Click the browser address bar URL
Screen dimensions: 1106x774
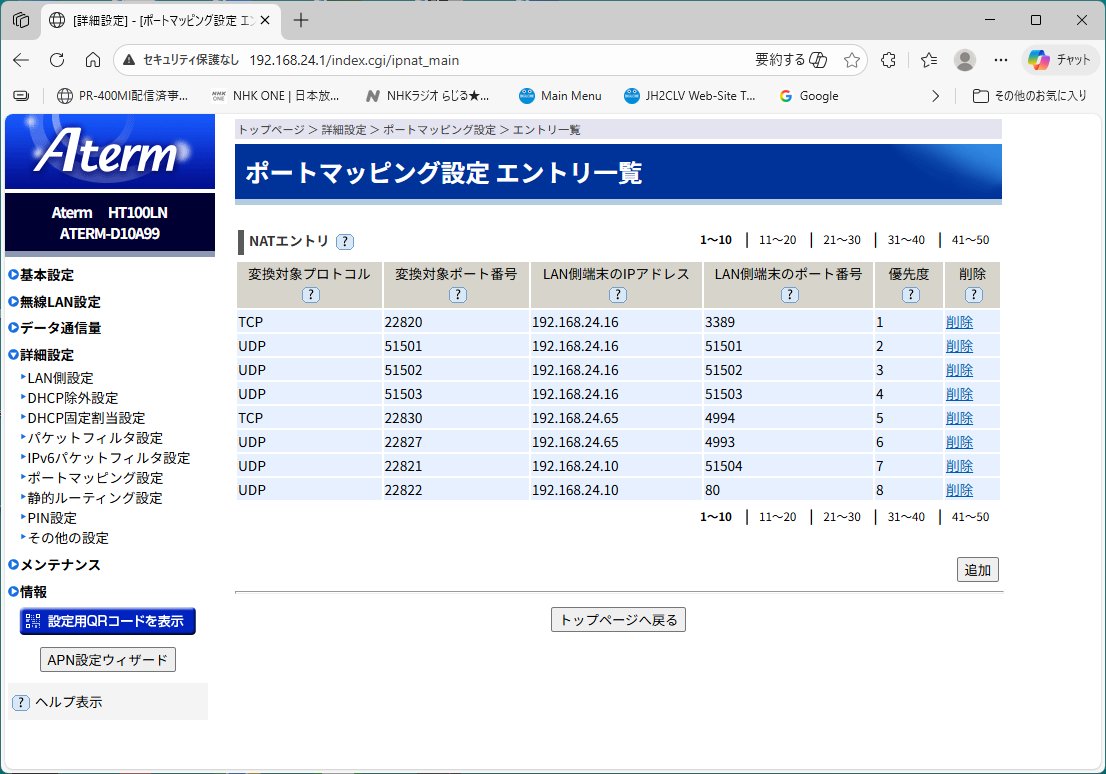[354, 60]
